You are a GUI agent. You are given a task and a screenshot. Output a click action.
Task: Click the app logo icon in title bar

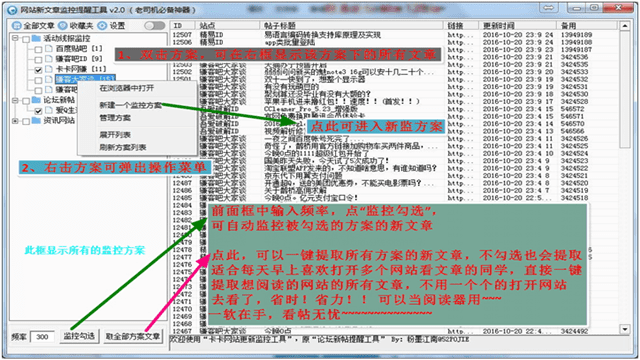tap(12, 9)
